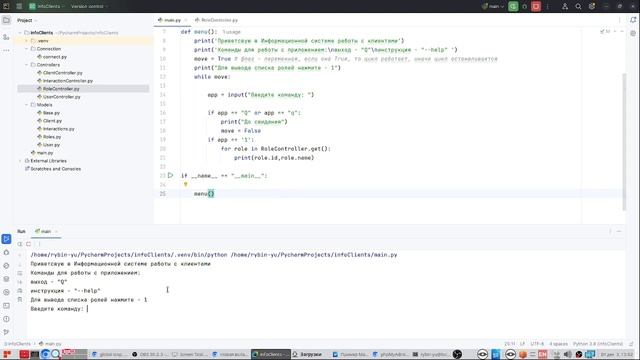Open the main menu hamburger icon
Image resolution: width=640 pixels, height=360 pixels.
[19, 6]
